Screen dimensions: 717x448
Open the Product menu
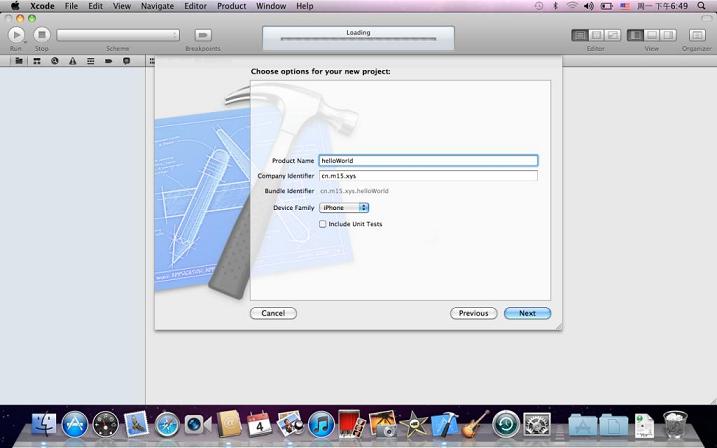[231, 6]
